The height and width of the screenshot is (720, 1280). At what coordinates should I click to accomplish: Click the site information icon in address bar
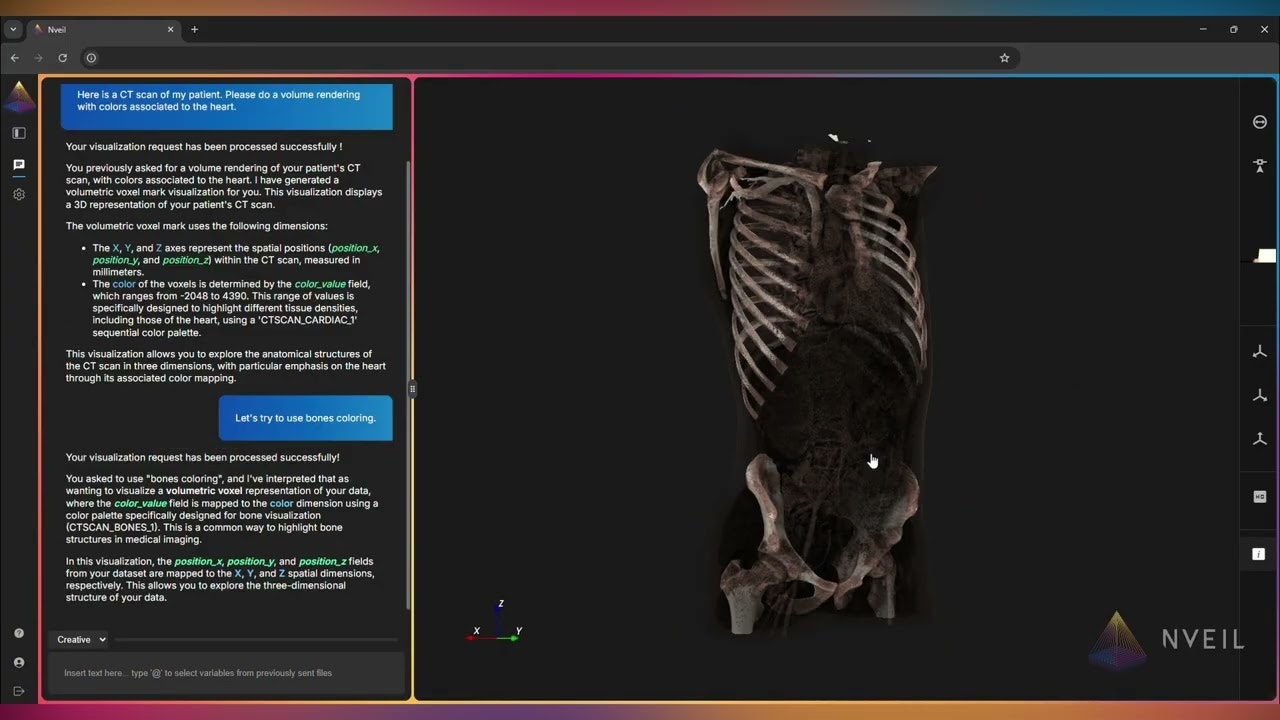(90, 58)
